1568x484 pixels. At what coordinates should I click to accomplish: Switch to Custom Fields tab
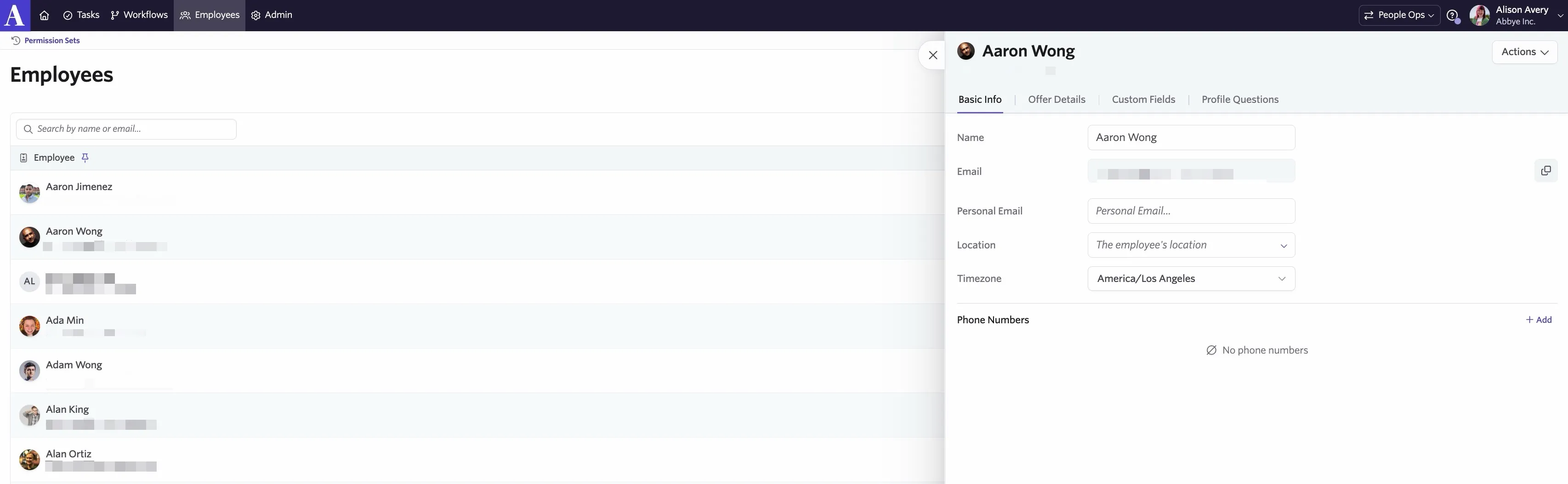point(1143,100)
